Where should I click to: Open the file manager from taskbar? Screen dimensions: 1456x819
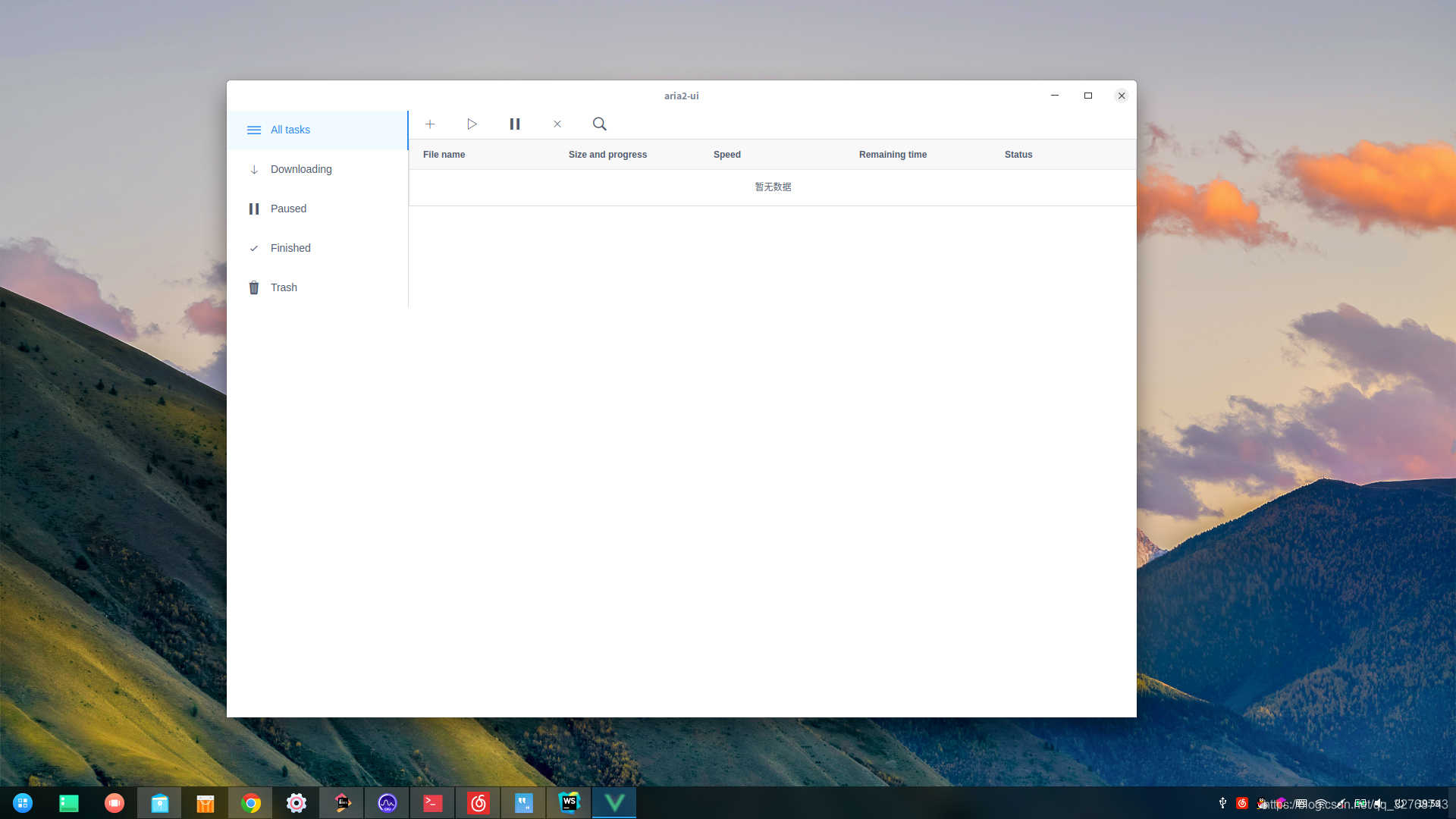tap(159, 802)
